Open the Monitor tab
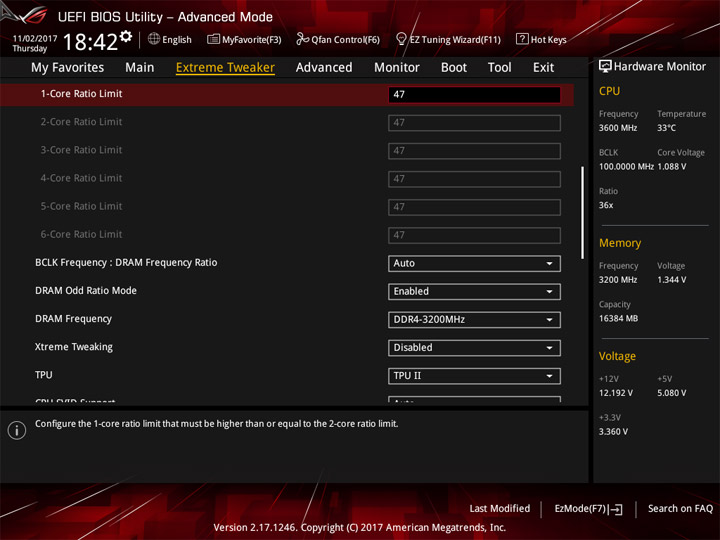720x540 pixels. pyautogui.click(x=397, y=68)
